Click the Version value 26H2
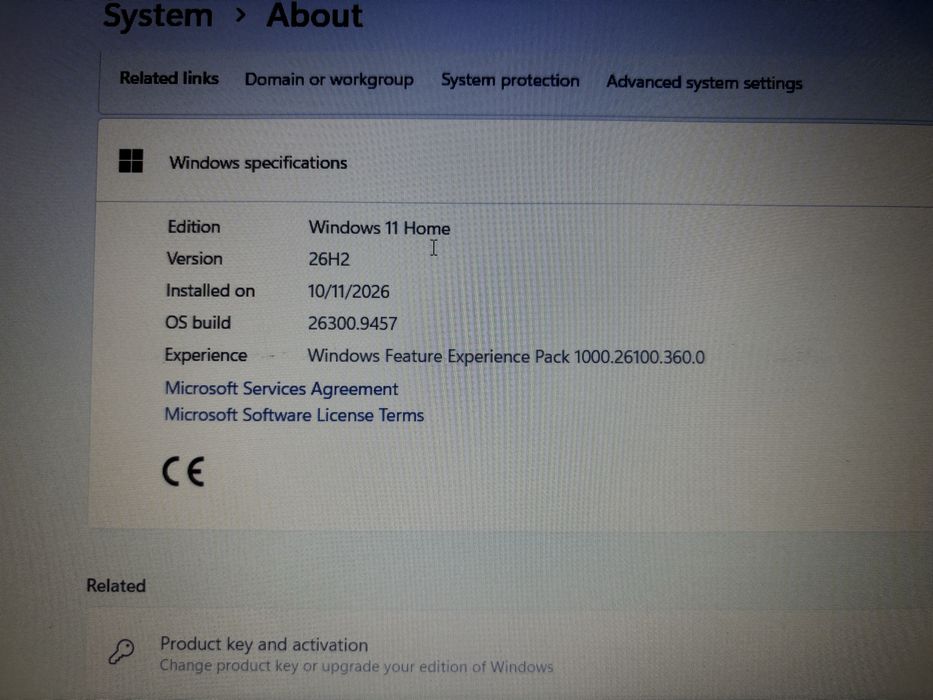933x700 pixels. pyautogui.click(x=329, y=260)
